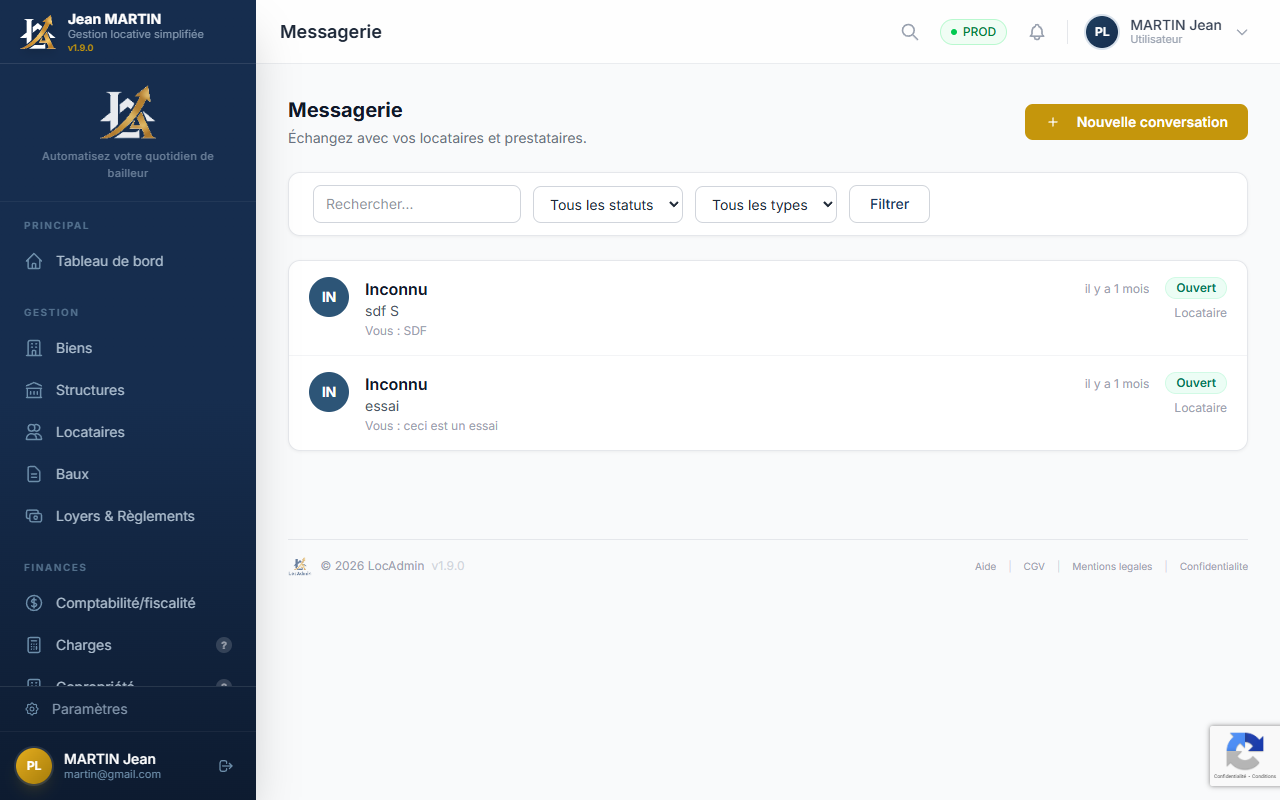Click the Biens building icon
The image size is (1280, 800).
(34, 348)
